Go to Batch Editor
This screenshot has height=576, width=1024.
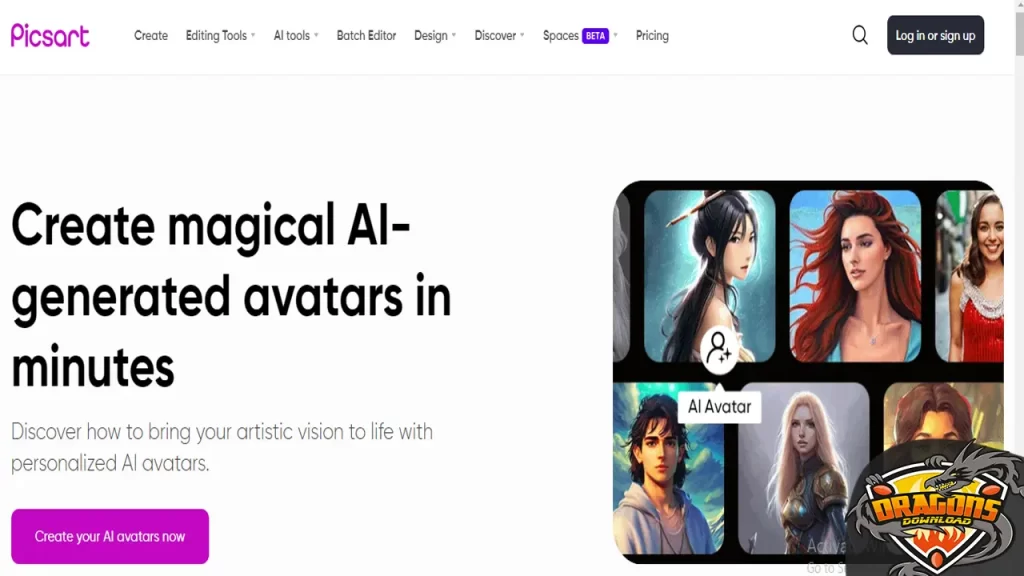click(366, 36)
